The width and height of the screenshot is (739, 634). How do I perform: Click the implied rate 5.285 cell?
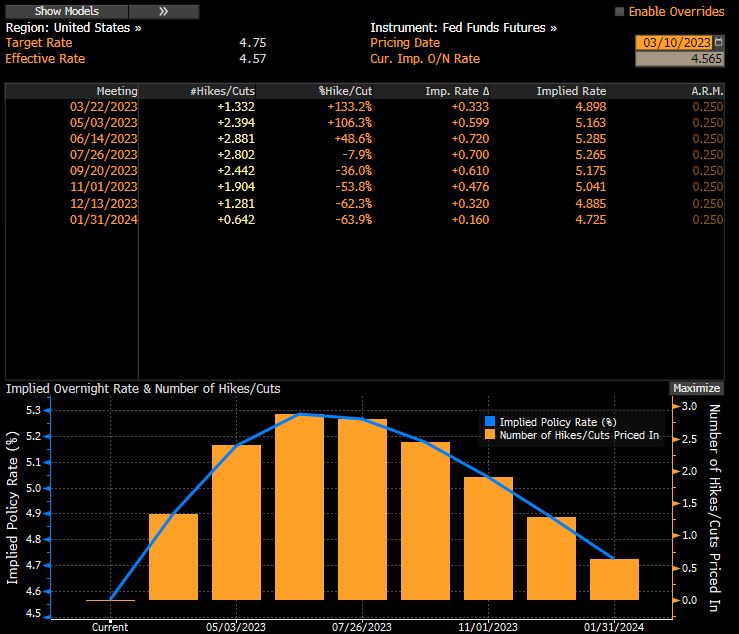pos(591,139)
